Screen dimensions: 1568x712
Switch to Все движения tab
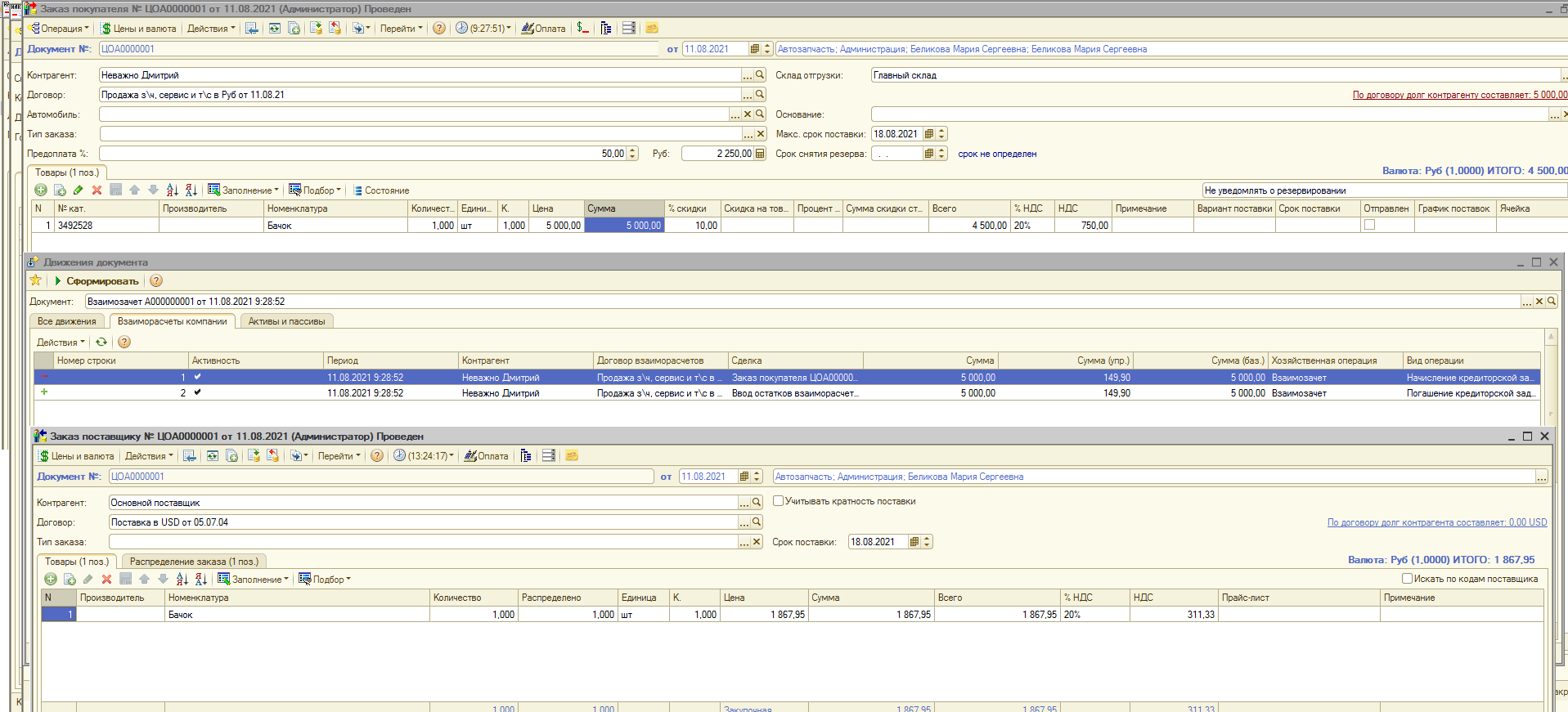(x=67, y=321)
